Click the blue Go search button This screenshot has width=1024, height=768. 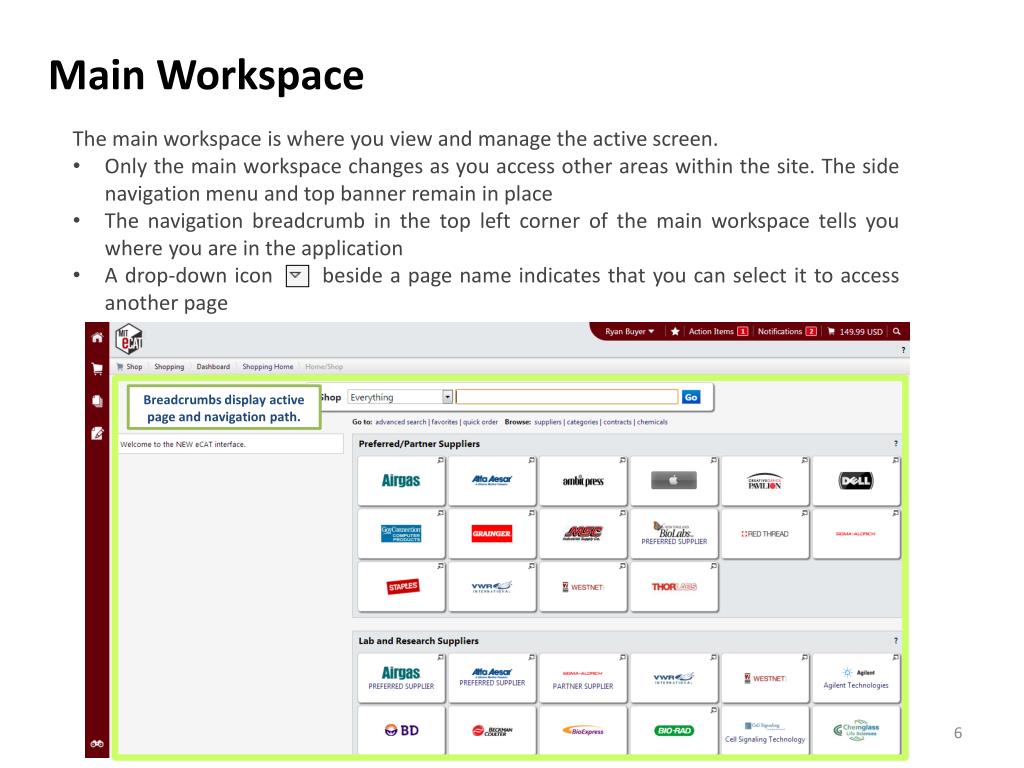pyautogui.click(x=691, y=397)
